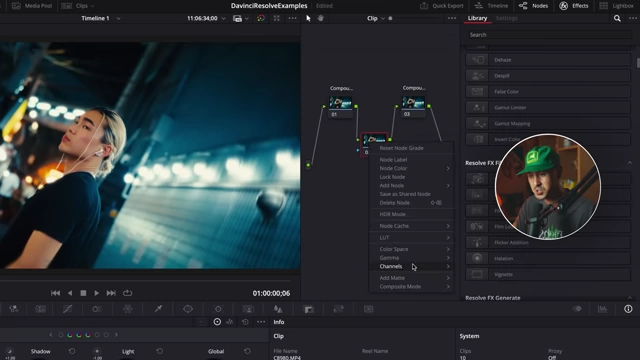The image size is (640, 360).
Task: Expand Add Matte submenu
Action: tap(411, 278)
